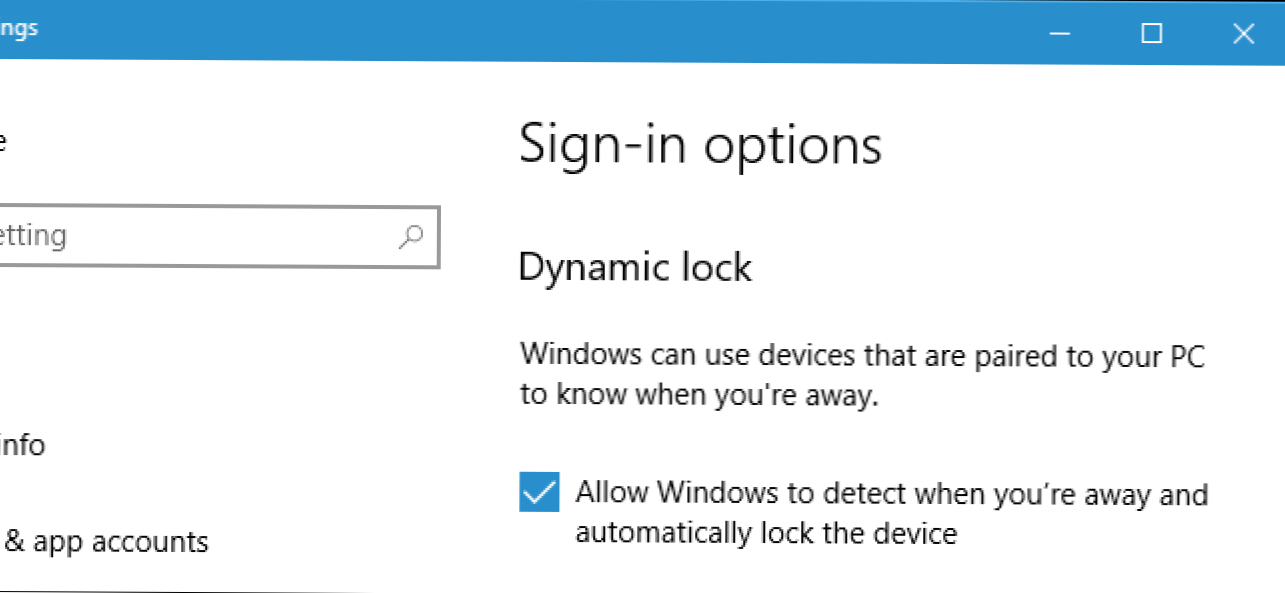Go to Home in the sidebar

coord(3,142)
